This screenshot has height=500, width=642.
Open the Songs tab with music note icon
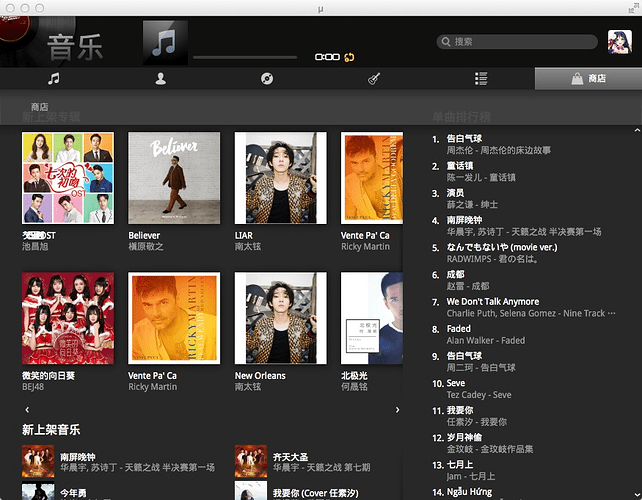pyautogui.click(x=53, y=78)
